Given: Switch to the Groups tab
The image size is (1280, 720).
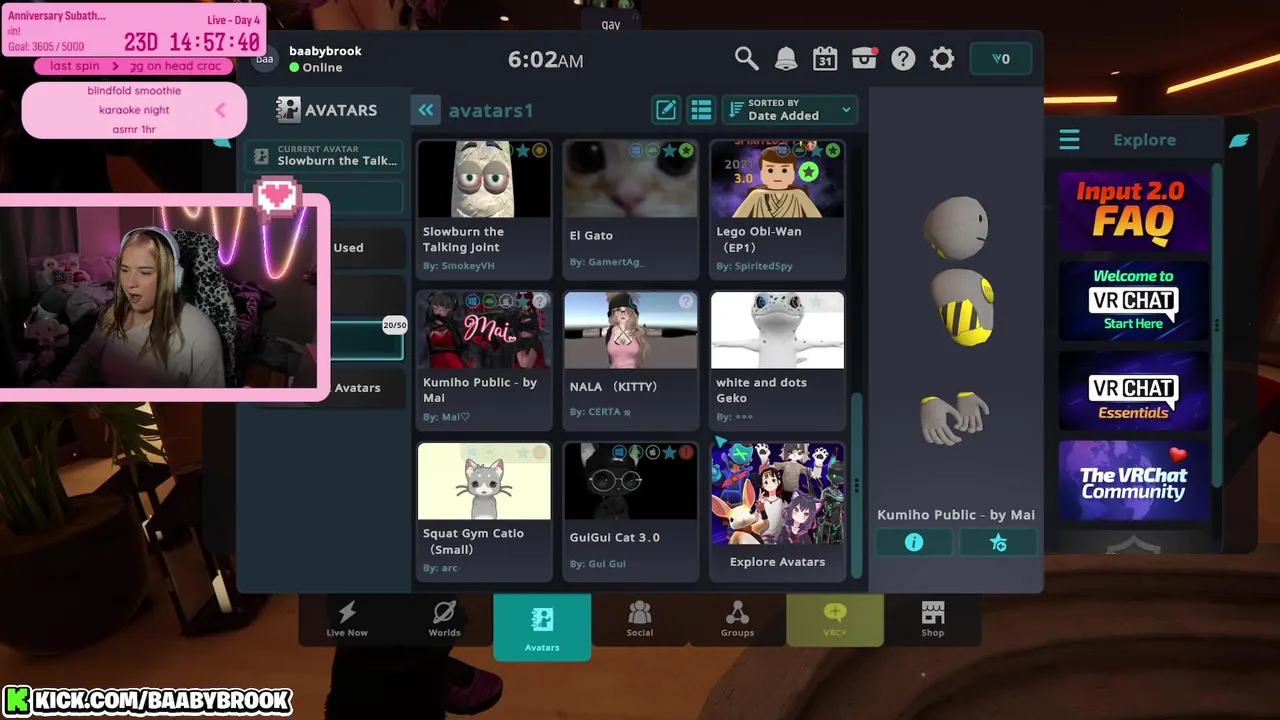Looking at the screenshot, I should 737,619.
